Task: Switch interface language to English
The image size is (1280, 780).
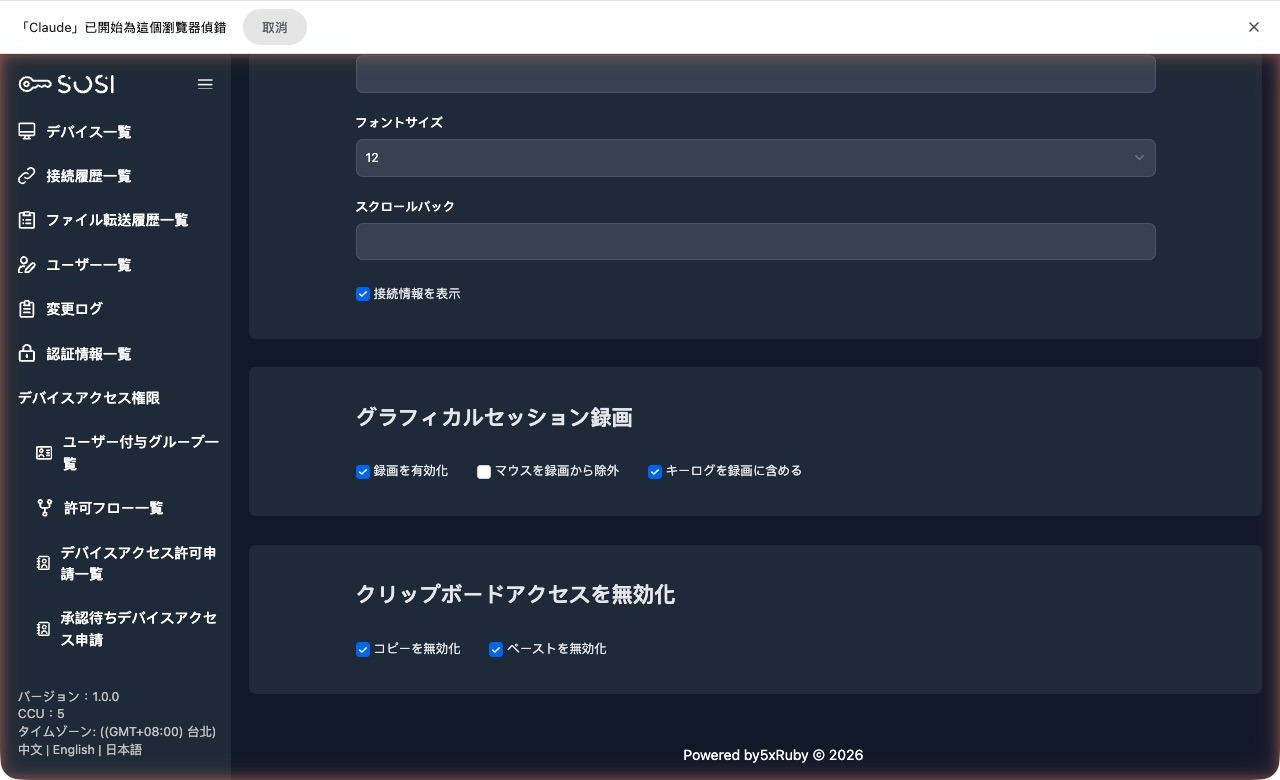Action: tap(73, 749)
